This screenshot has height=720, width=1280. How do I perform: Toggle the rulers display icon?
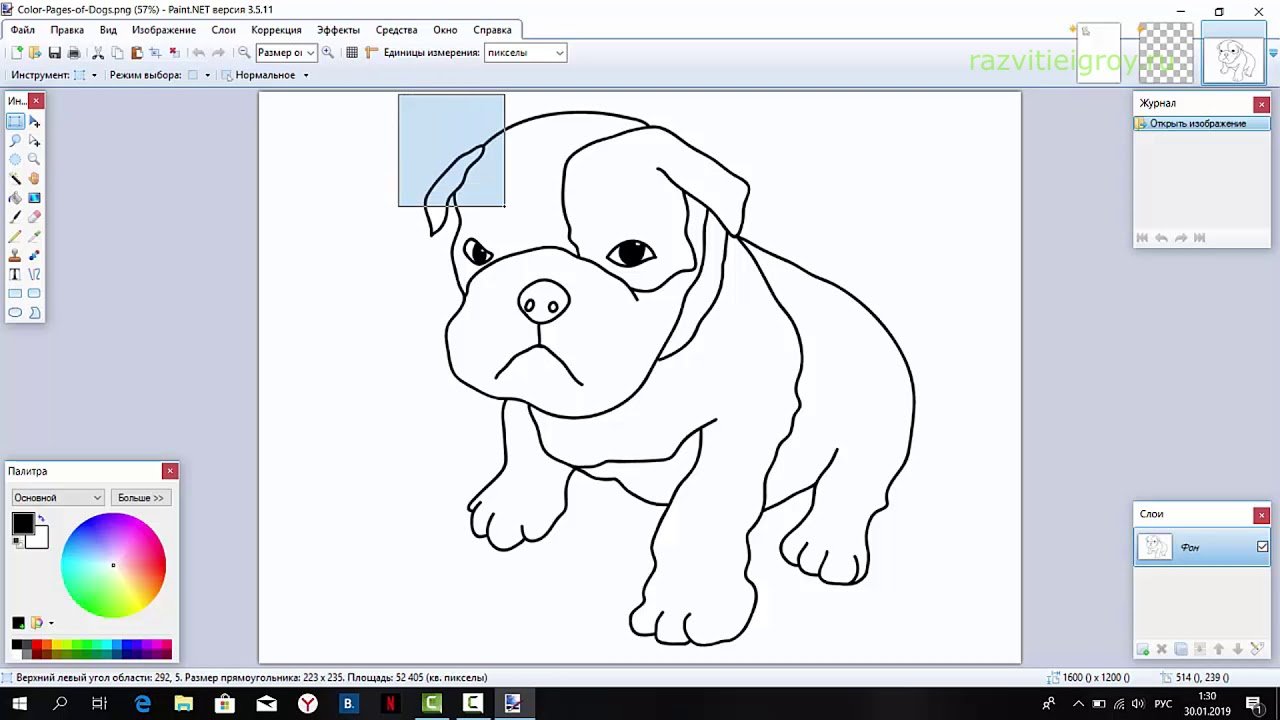click(x=371, y=53)
